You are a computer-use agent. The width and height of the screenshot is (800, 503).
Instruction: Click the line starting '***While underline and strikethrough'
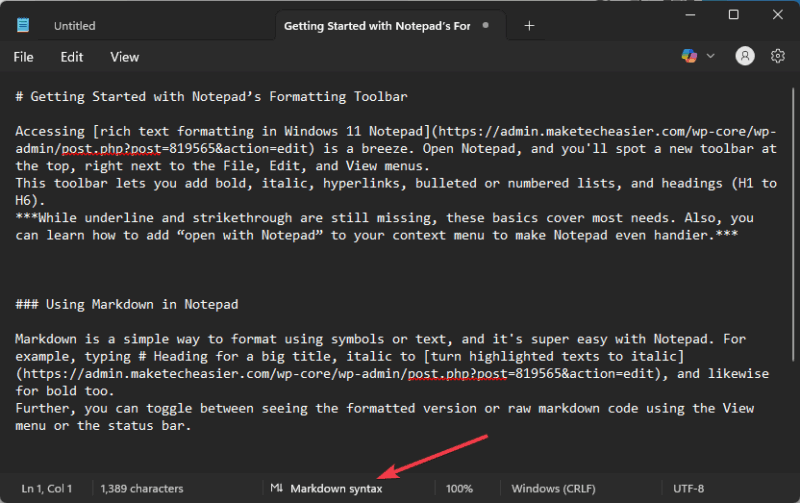[x=384, y=218]
